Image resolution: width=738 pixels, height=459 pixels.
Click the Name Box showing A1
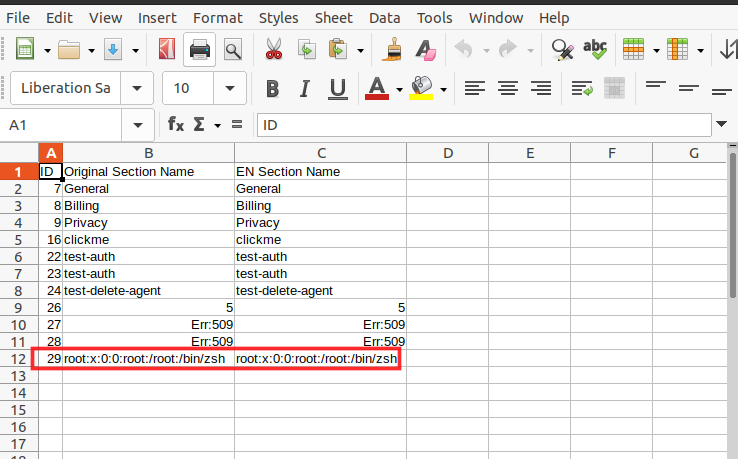pos(61,125)
